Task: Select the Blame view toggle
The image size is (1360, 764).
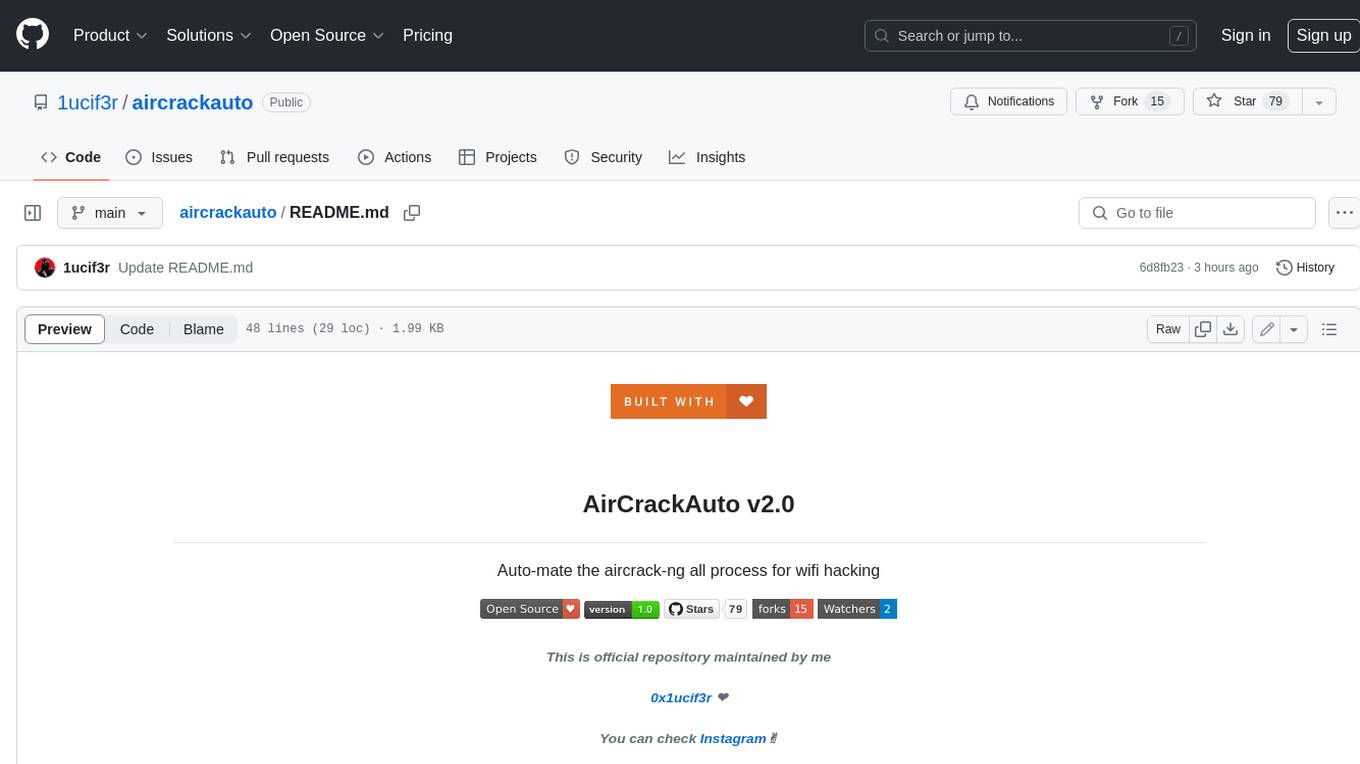Action: pos(203,329)
